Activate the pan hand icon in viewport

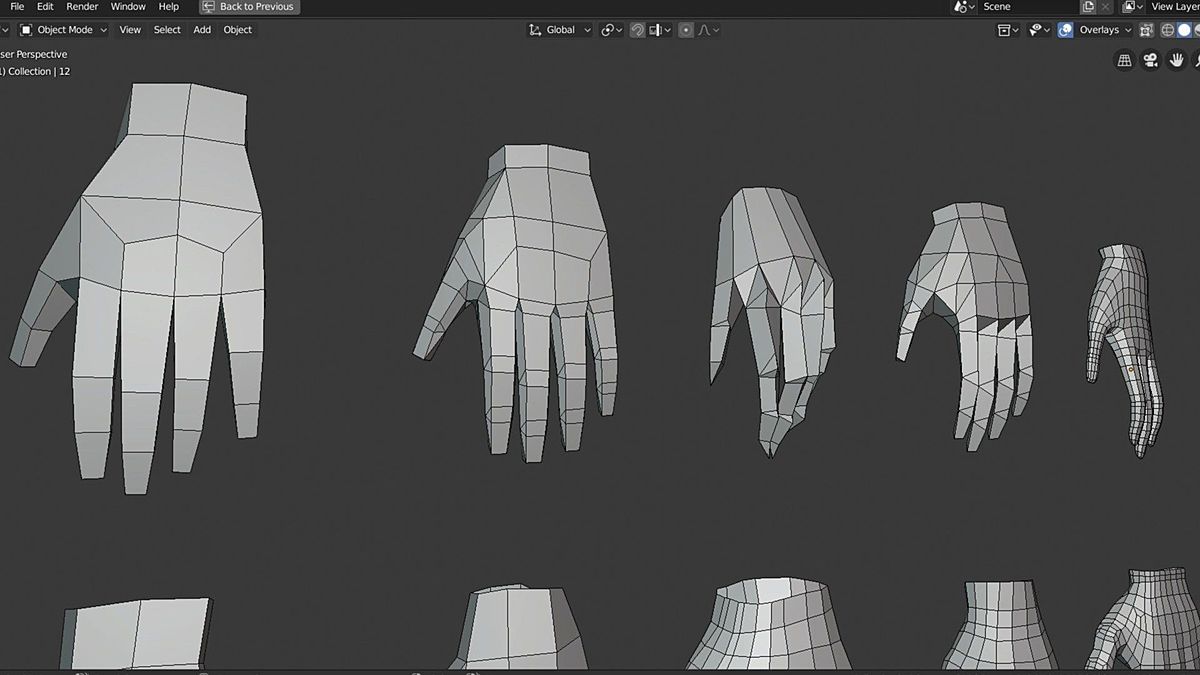click(1178, 60)
